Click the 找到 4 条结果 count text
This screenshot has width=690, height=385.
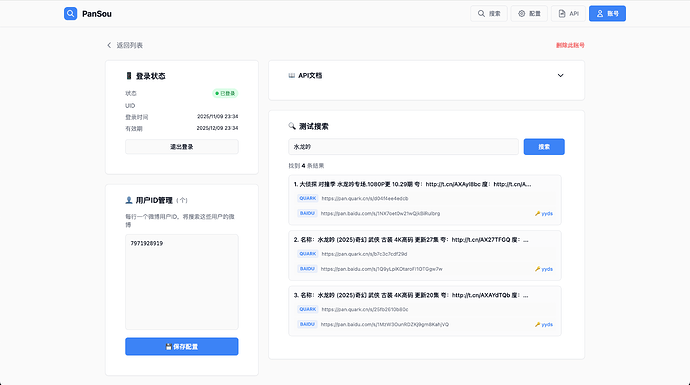pos(306,166)
